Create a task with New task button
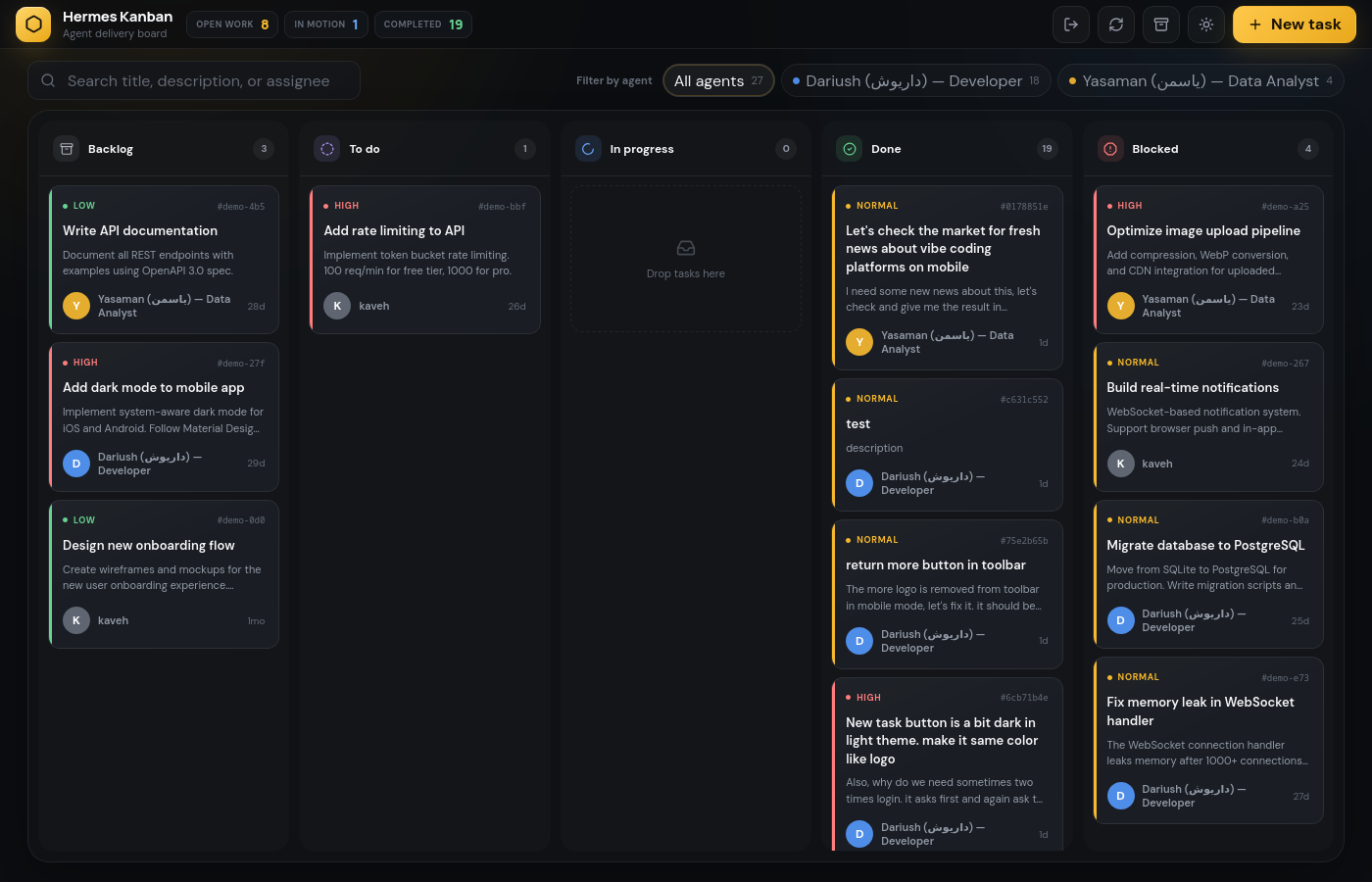Viewport: 1372px width, 882px height. tap(1295, 24)
